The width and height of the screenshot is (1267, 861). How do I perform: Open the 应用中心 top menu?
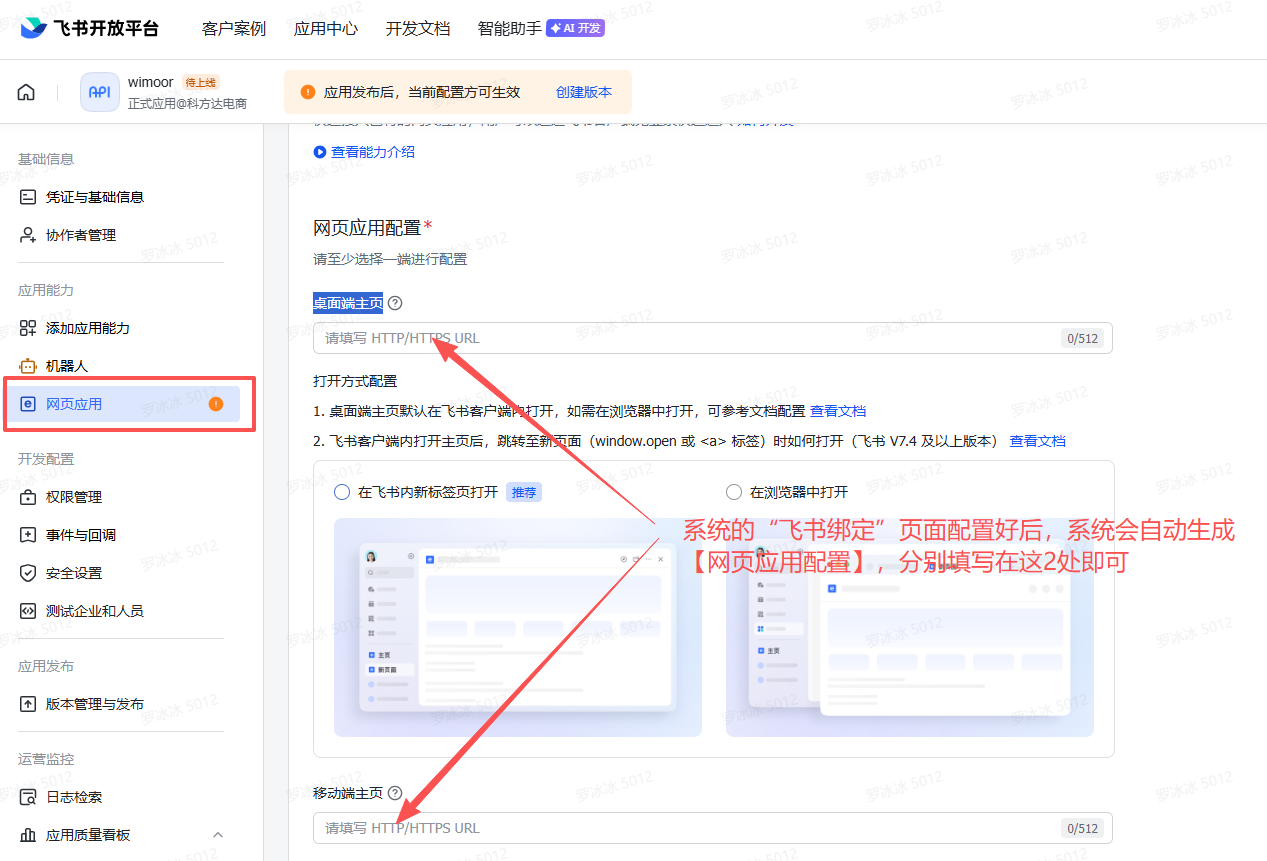tap(326, 28)
